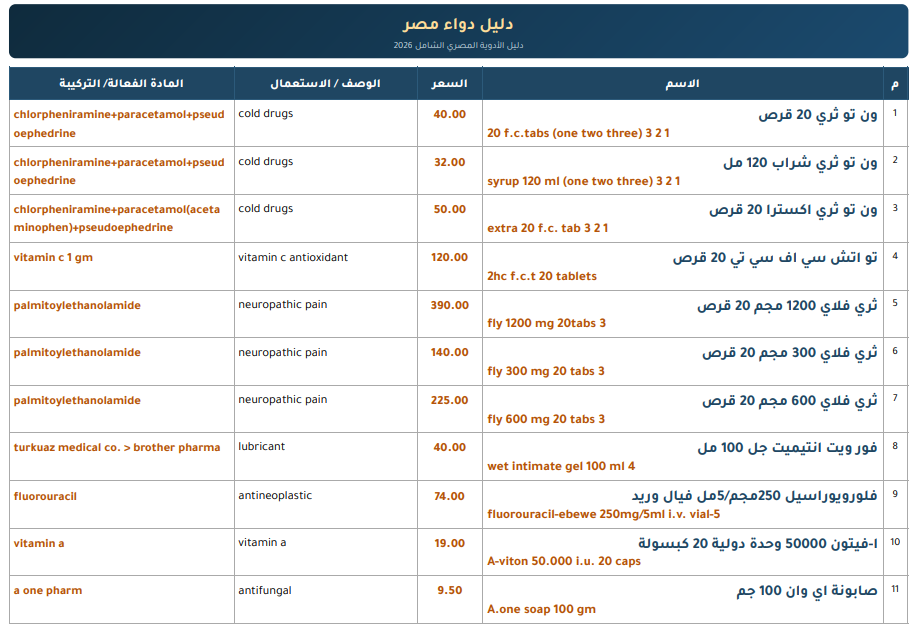
Task: Click A-viton 50.000 i.u. 20 caps
Action: click(564, 562)
